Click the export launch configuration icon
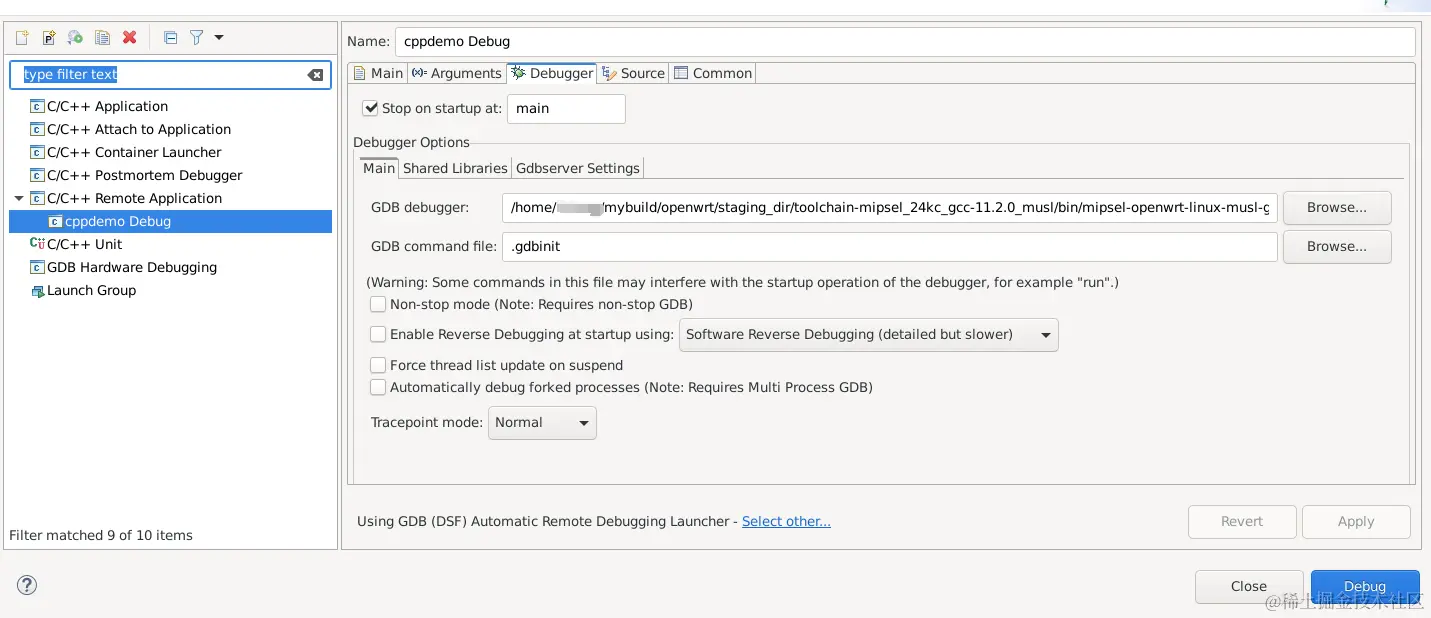Image resolution: width=1431 pixels, height=618 pixels. 75,38
